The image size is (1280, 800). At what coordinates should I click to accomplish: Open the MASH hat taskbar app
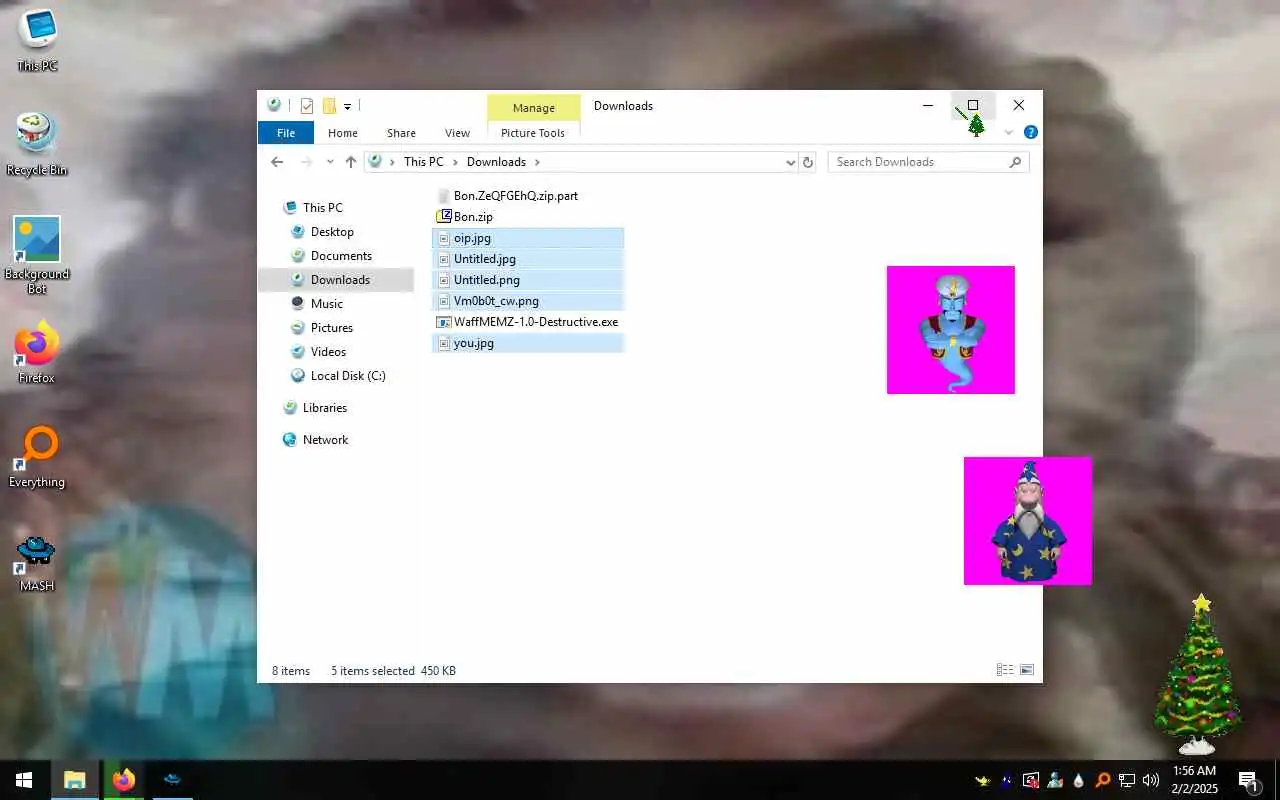[x=172, y=780]
